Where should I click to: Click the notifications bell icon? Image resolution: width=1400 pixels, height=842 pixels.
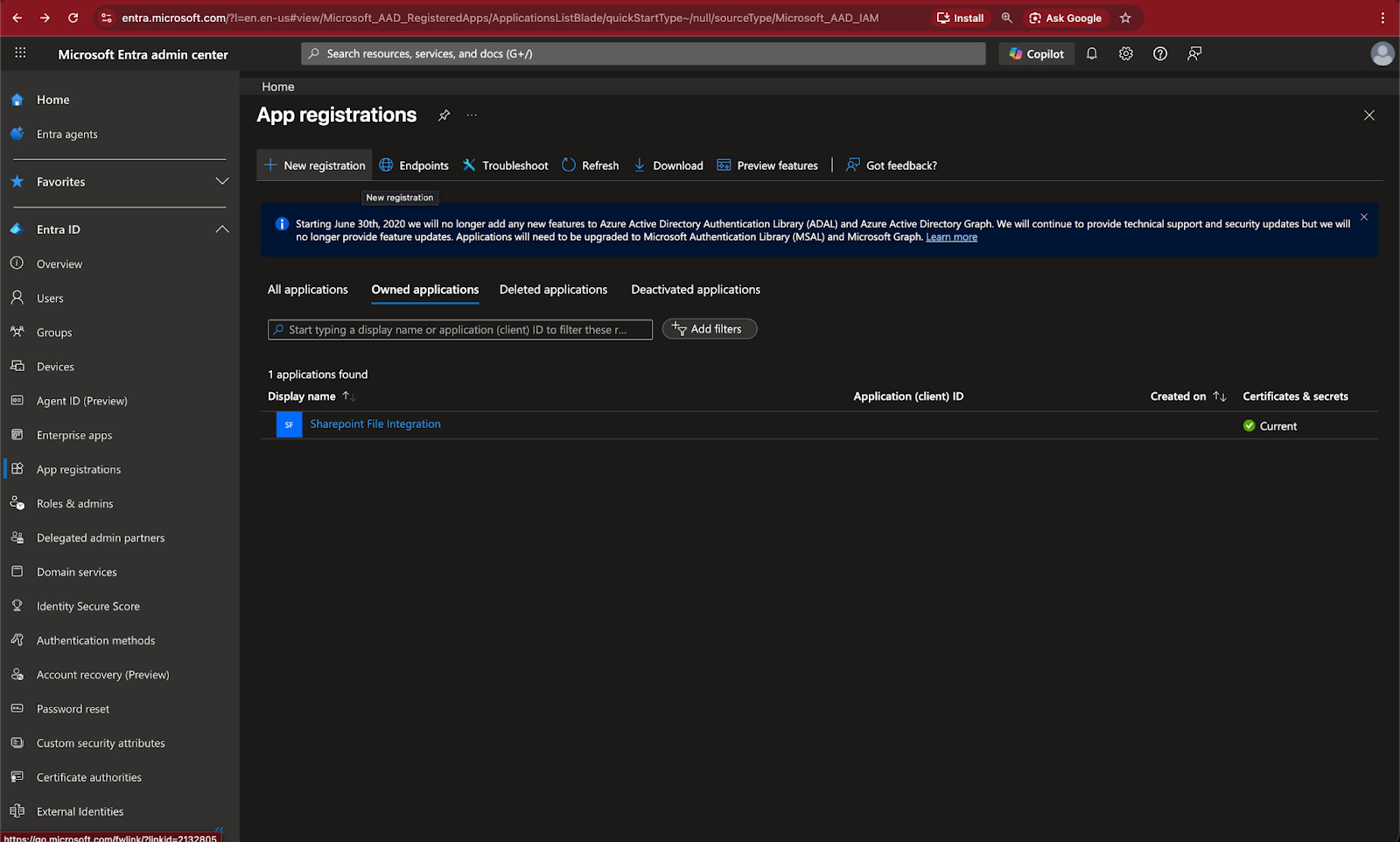1092,53
